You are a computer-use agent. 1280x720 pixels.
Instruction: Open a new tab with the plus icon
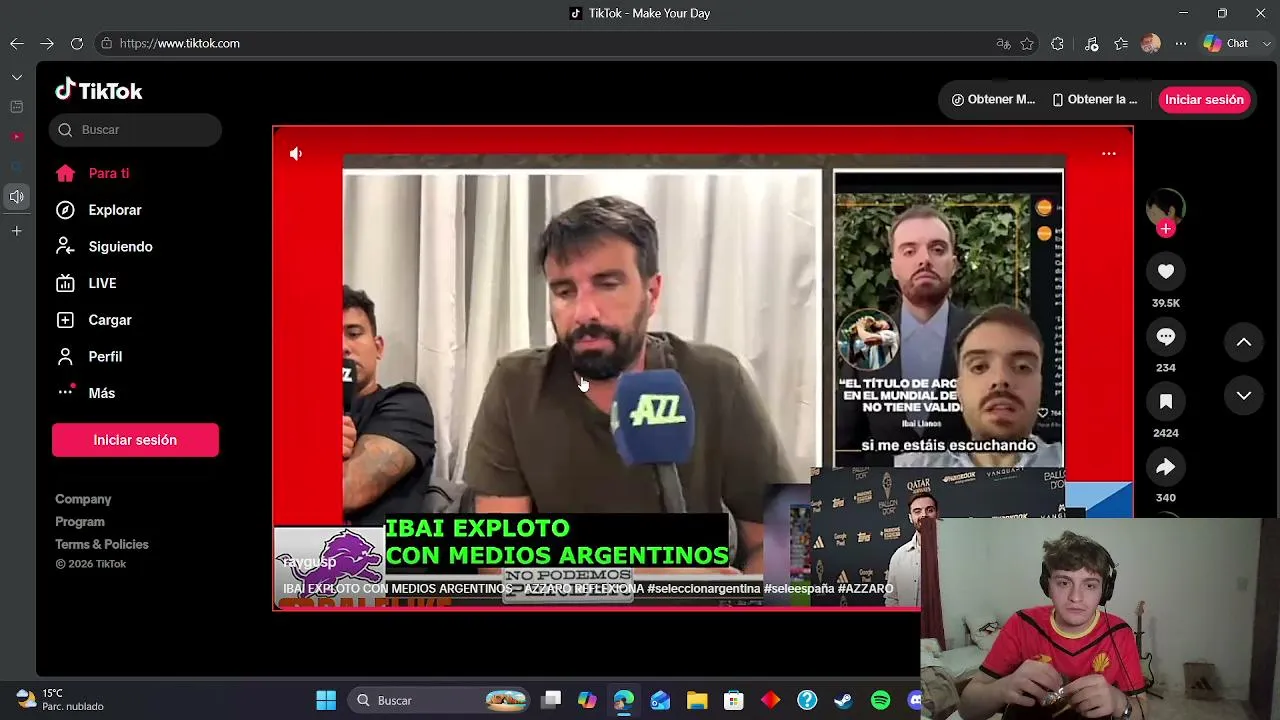click(x=17, y=231)
